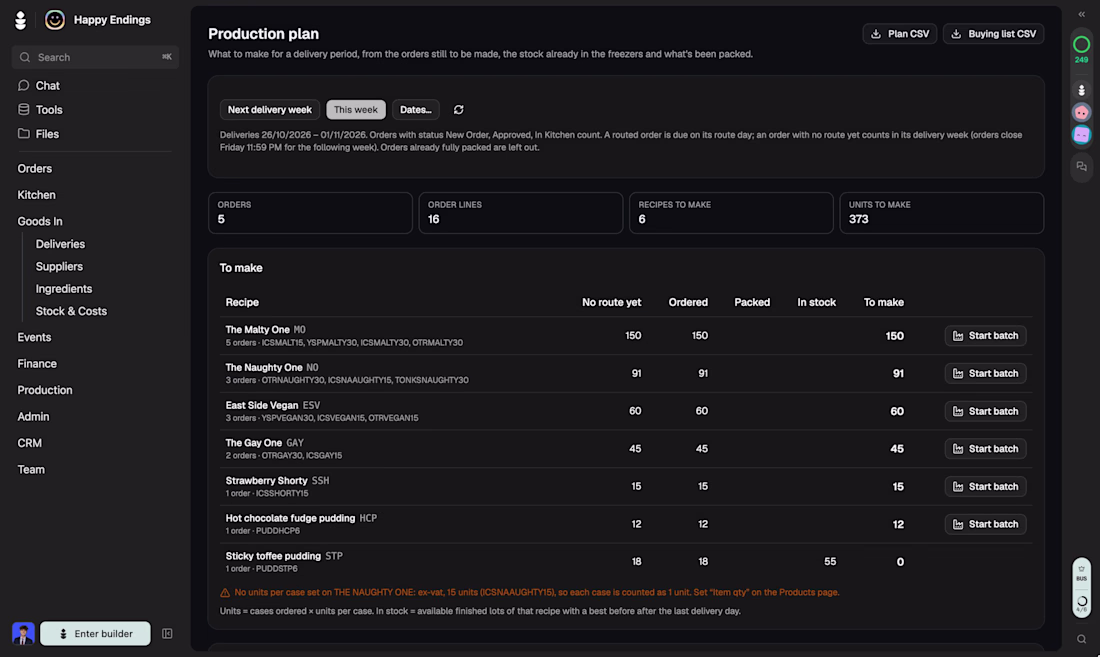Screen dimensions: 1100x657
Task: Click the Enter builder button
Action: point(95,634)
